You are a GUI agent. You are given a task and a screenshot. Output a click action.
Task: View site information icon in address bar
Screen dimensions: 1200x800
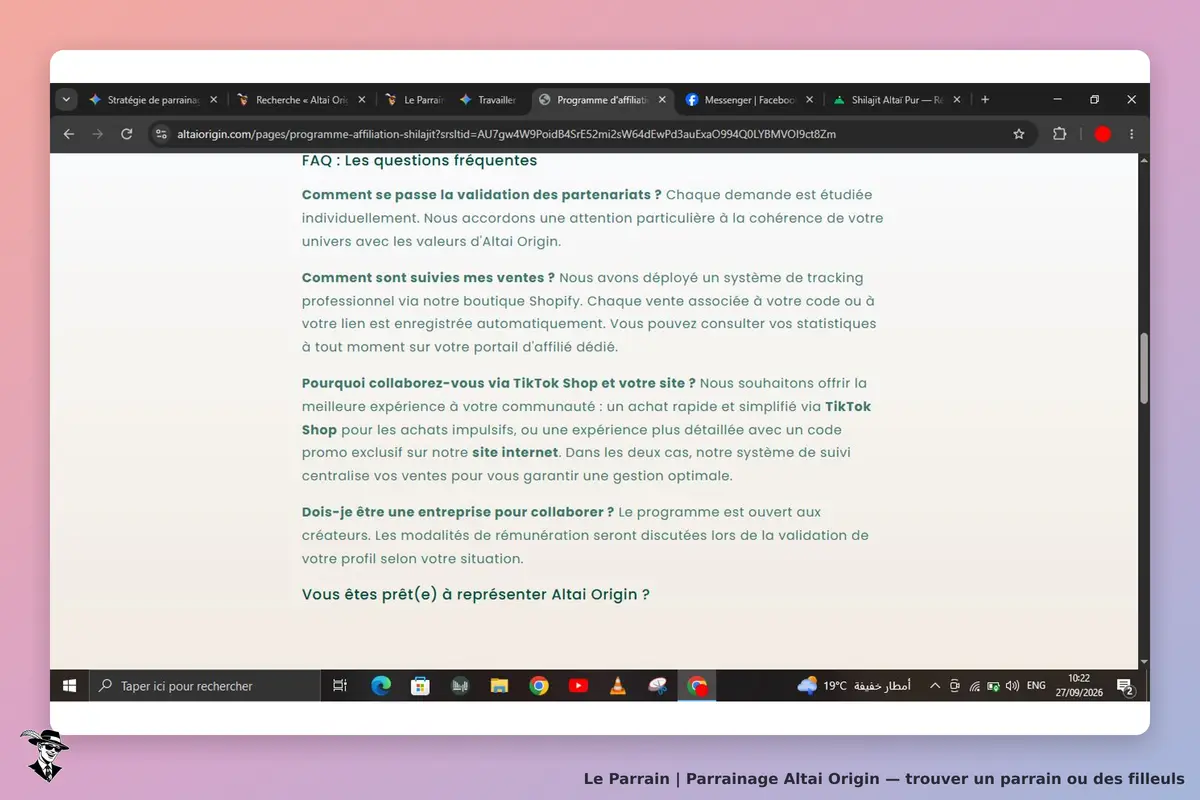point(162,134)
